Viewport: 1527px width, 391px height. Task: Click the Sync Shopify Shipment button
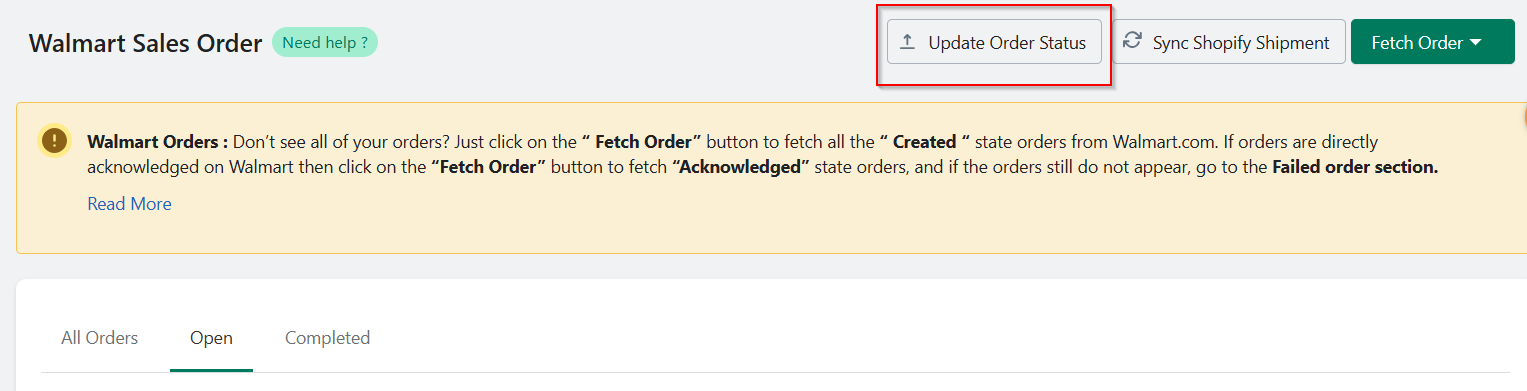(1229, 43)
